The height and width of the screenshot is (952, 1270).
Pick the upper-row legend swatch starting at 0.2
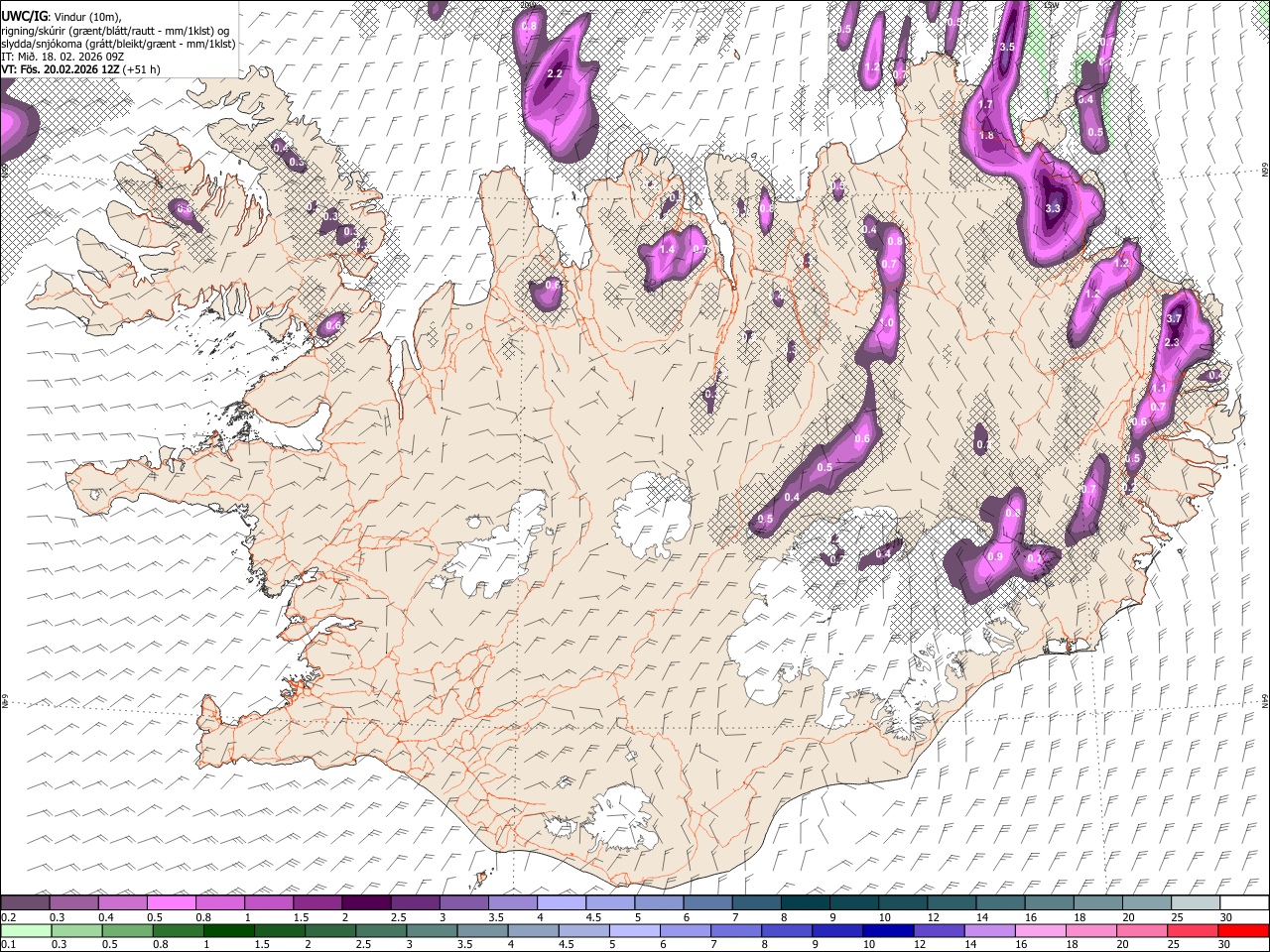[25, 902]
